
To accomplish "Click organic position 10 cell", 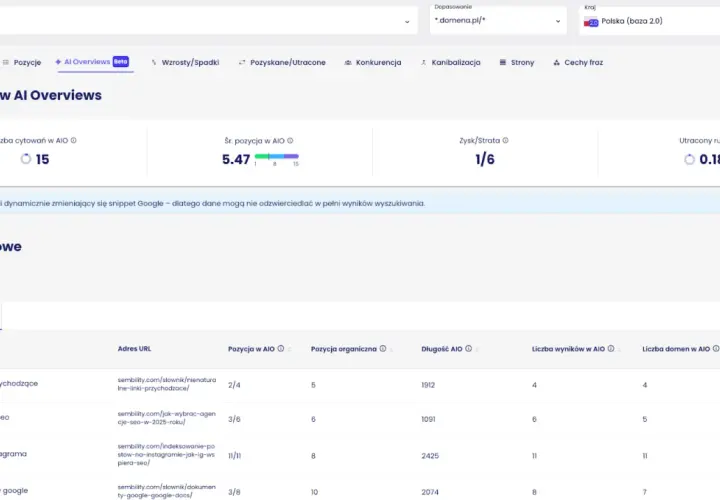I will [314, 492].
